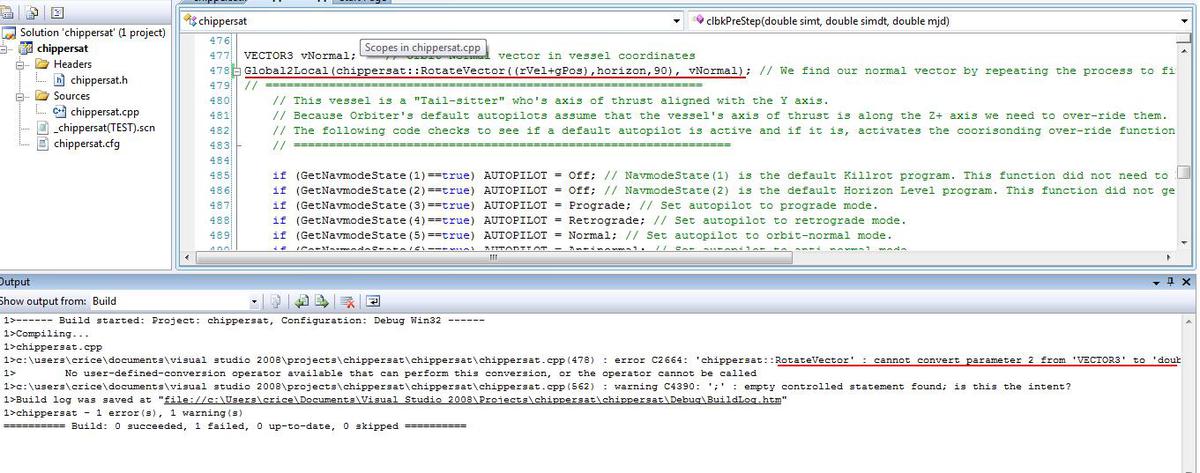1200x473 pixels.
Task: Click the View Code toolbar icon
Action: (x=56, y=12)
